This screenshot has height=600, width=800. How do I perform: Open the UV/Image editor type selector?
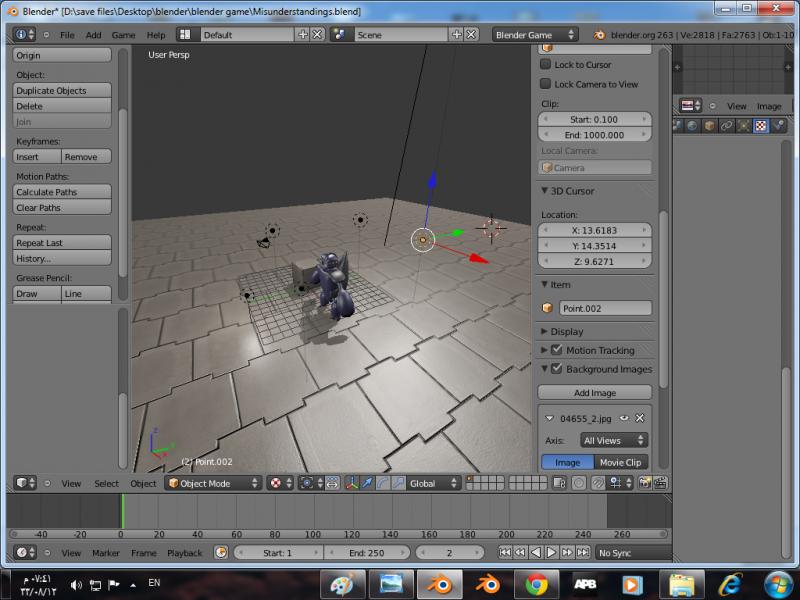691,106
